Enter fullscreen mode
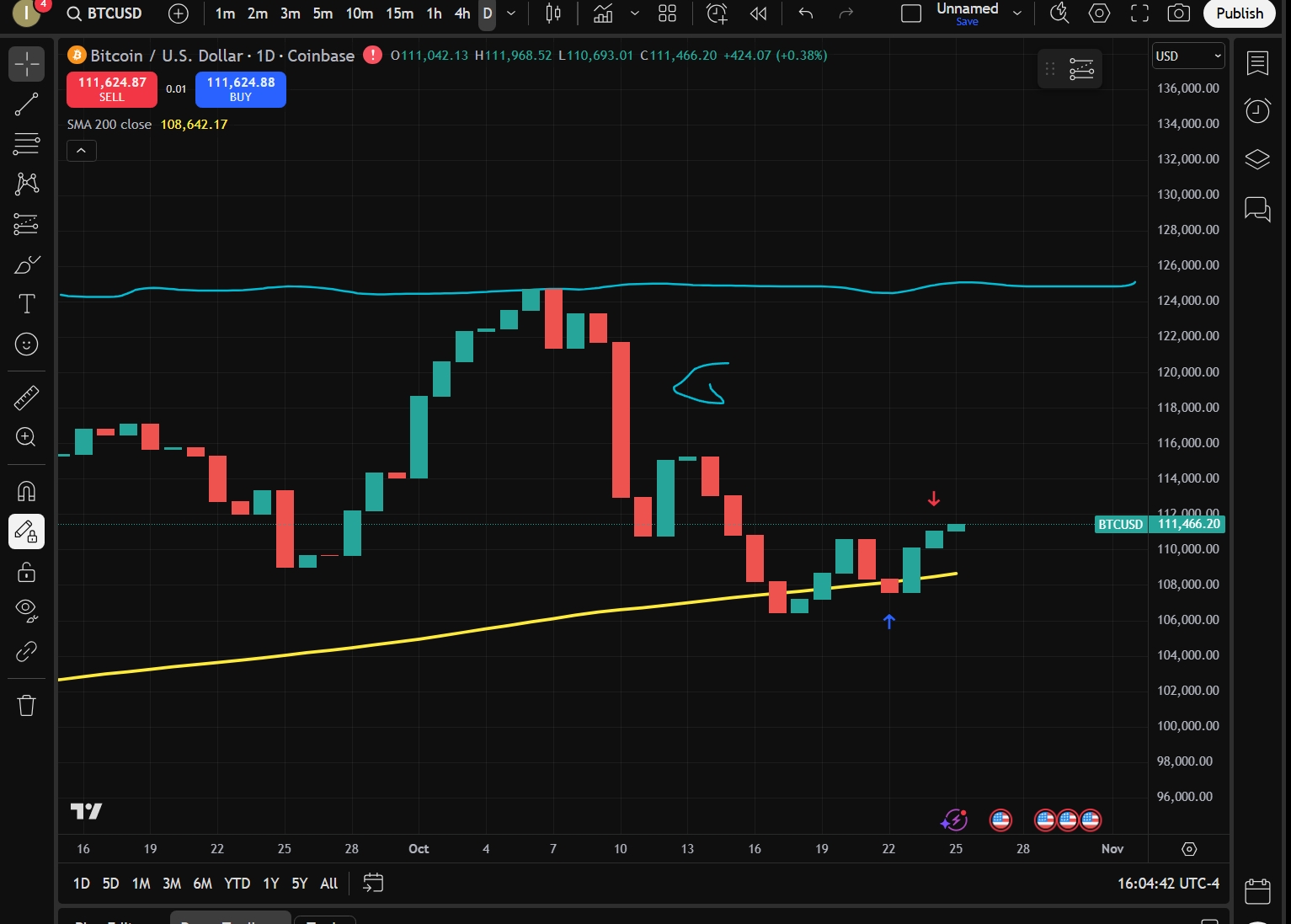 (x=1139, y=13)
